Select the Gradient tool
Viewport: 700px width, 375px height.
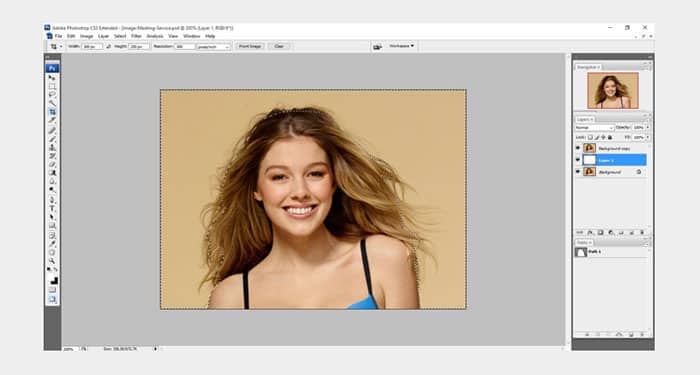[x=52, y=173]
